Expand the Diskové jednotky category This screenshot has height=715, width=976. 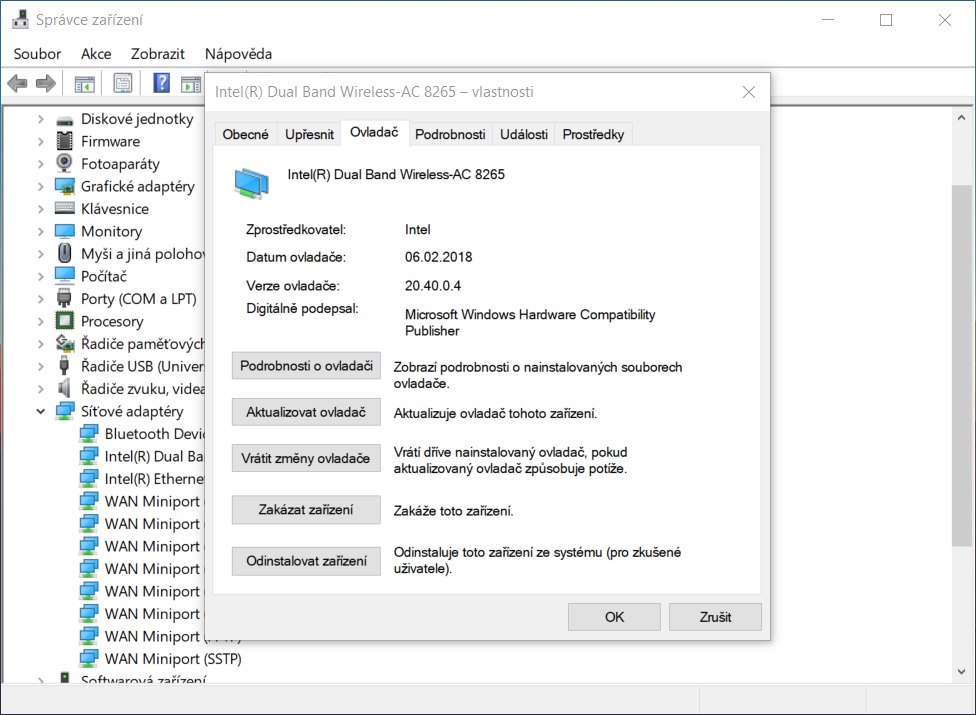click(41, 119)
